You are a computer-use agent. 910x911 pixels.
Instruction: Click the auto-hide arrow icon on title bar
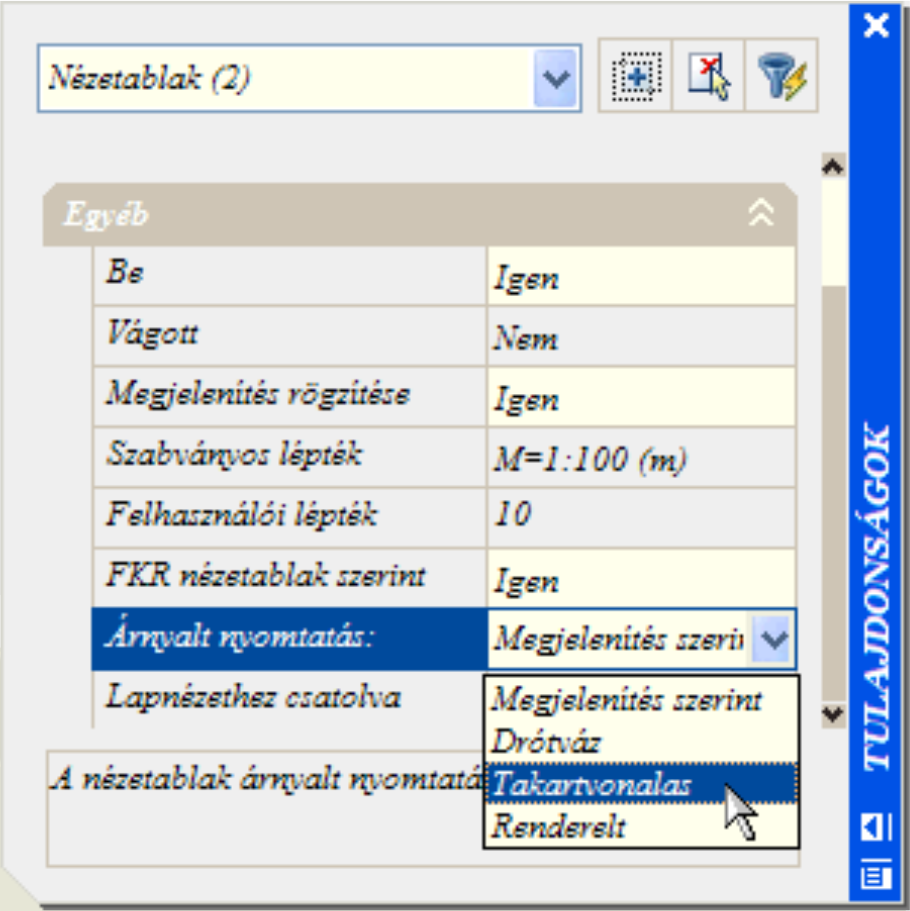[876, 826]
